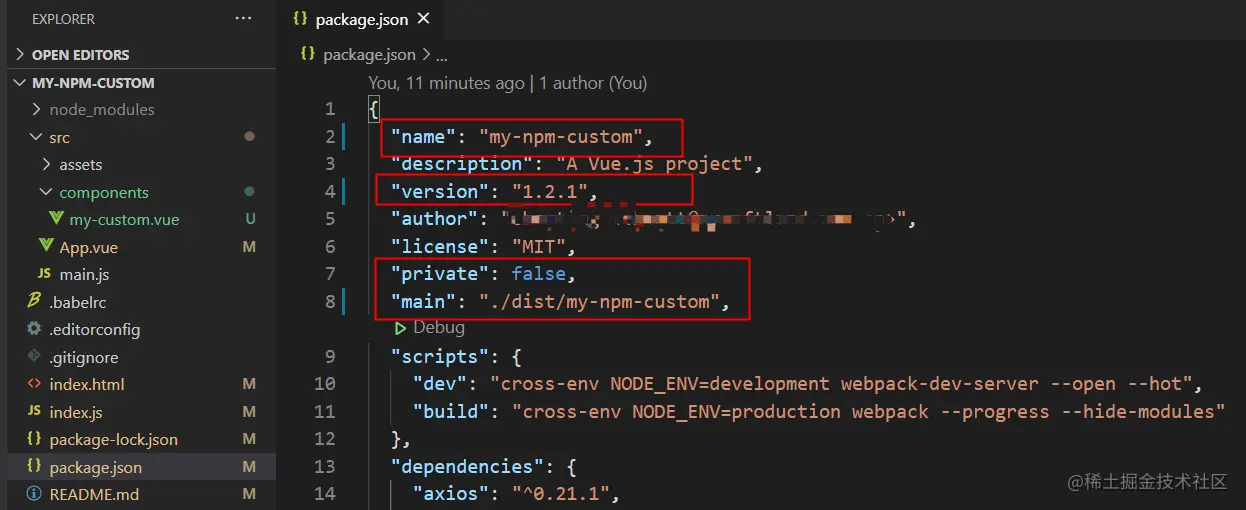Click the Debug code lens above scripts
This screenshot has height=510, width=1246.
[439, 328]
